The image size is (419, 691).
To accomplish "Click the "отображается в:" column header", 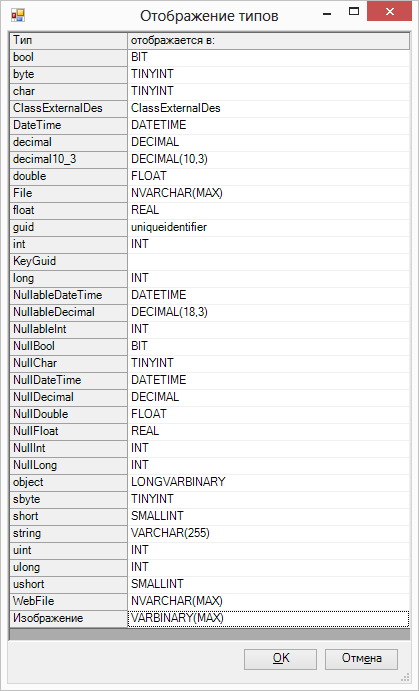I will tap(268, 41).
